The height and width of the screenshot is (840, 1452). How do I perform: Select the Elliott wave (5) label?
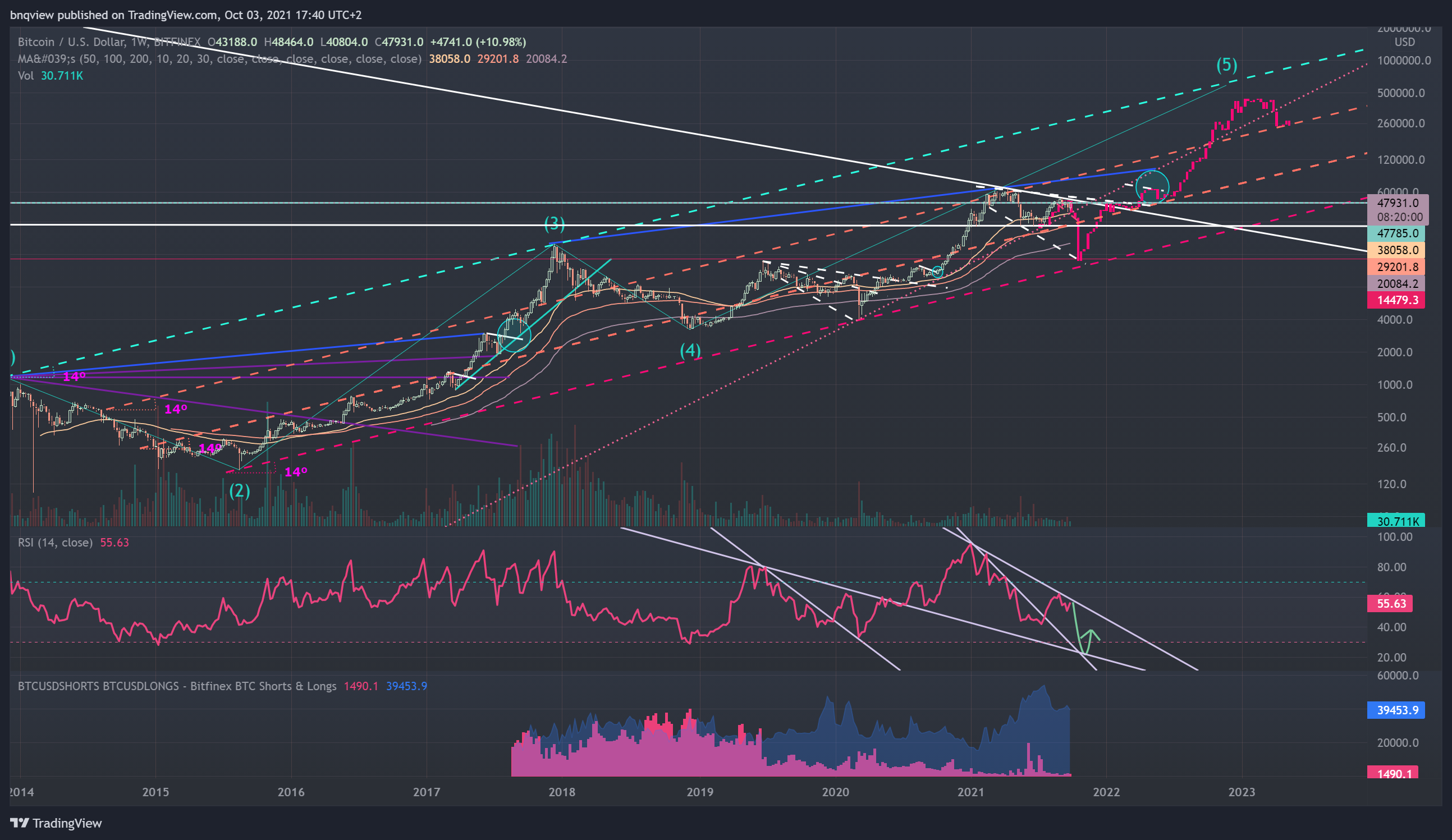(1227, 65)
